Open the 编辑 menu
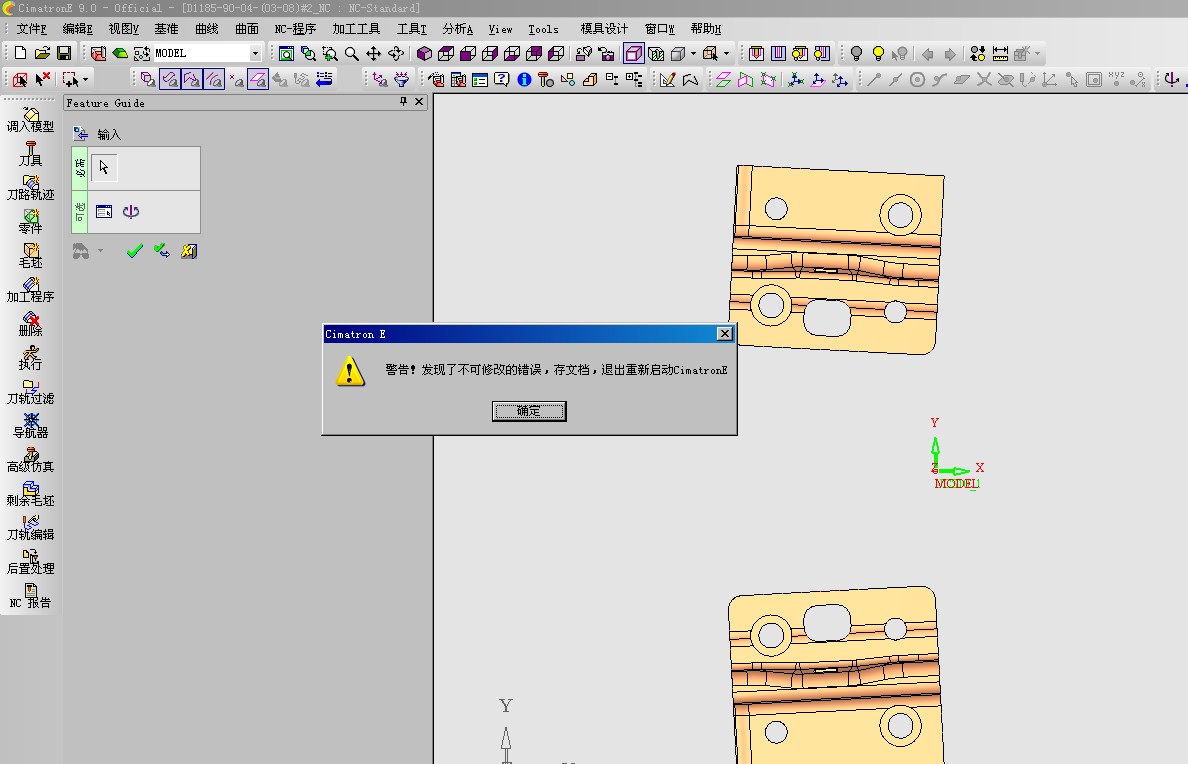 point(77,29)
